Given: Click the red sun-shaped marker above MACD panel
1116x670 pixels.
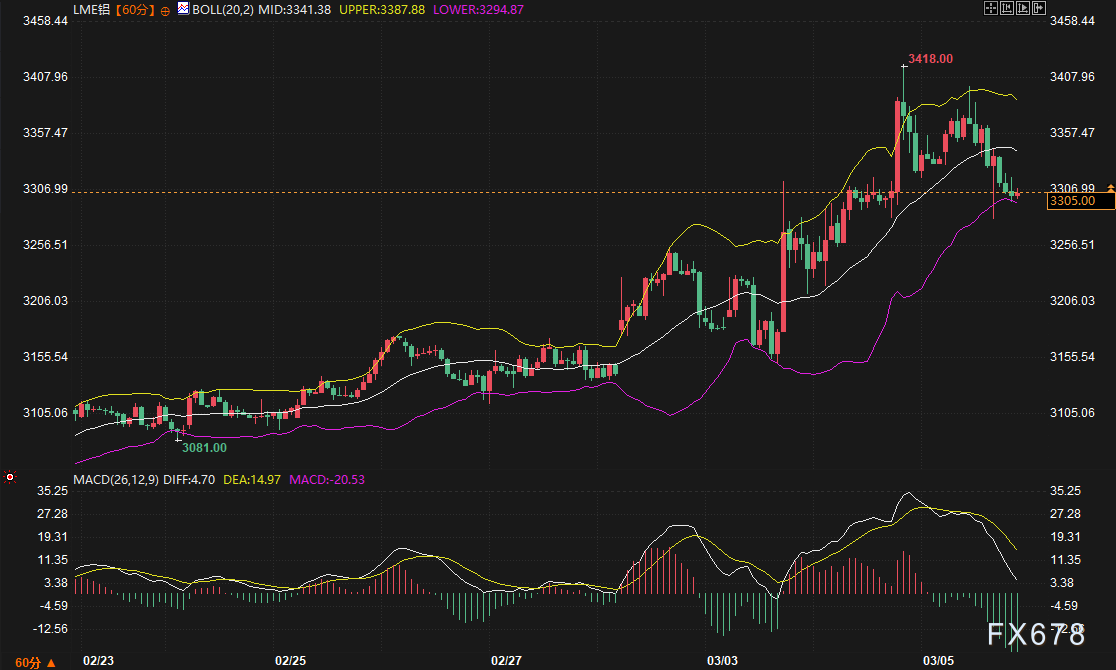Looking at the screenshot, I should (x=10, y=477).
